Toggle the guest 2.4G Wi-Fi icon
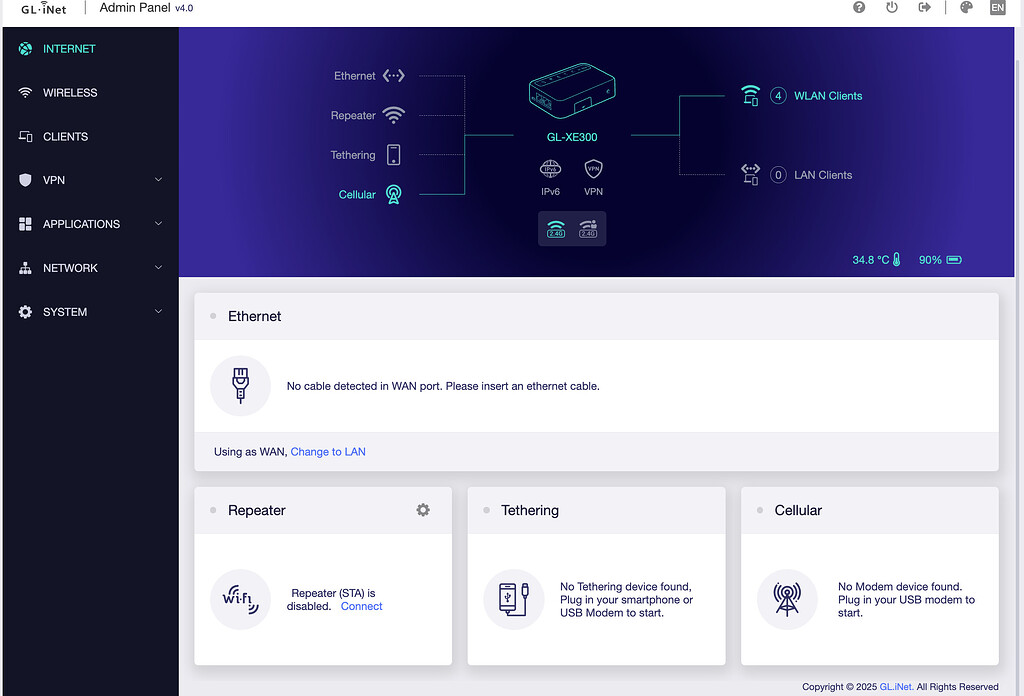The image size is (1024, 696). point(588,229)
